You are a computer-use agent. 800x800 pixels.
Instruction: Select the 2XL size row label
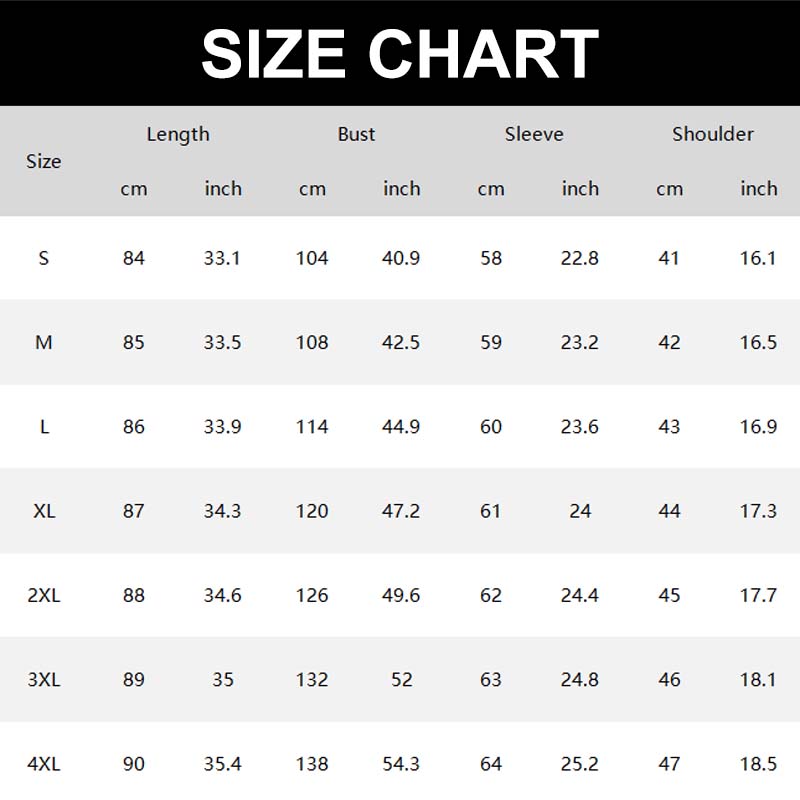44,595
